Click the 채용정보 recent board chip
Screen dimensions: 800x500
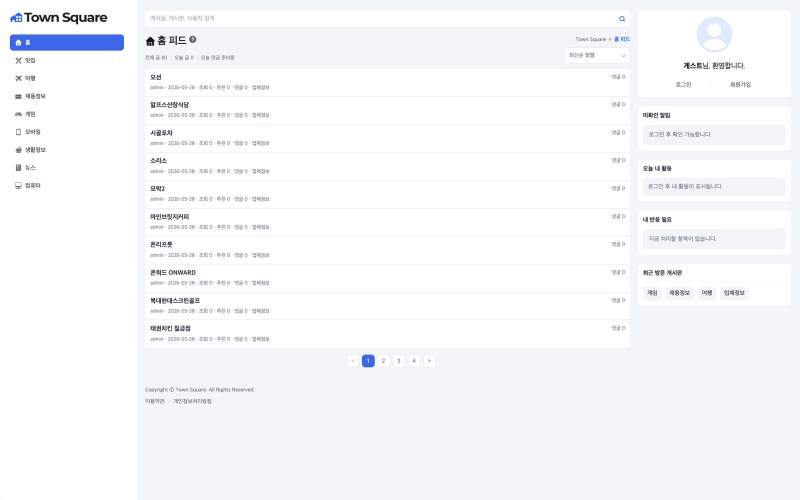point(680,293)
